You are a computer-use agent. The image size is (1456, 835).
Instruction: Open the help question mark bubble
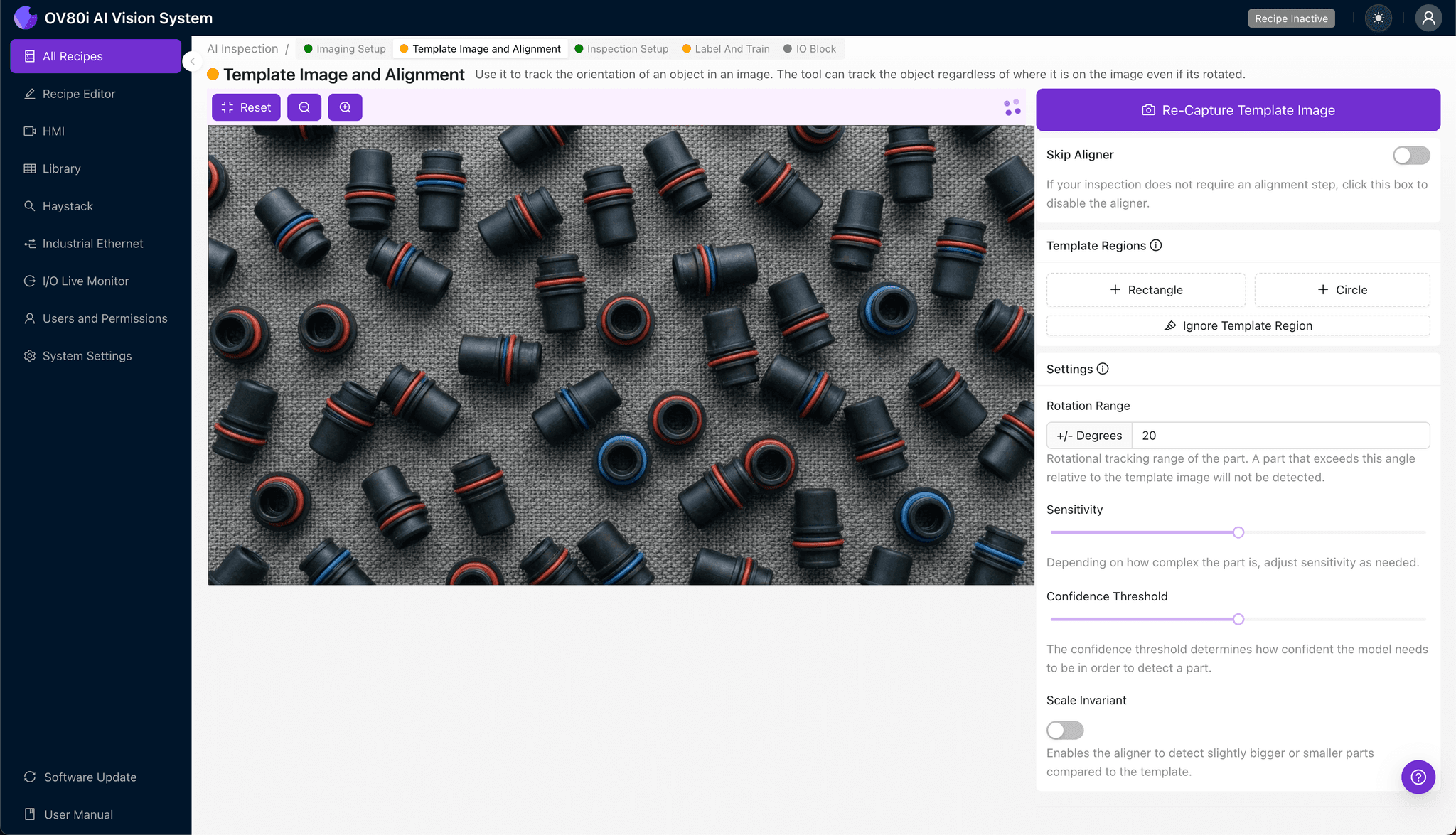1418,777
